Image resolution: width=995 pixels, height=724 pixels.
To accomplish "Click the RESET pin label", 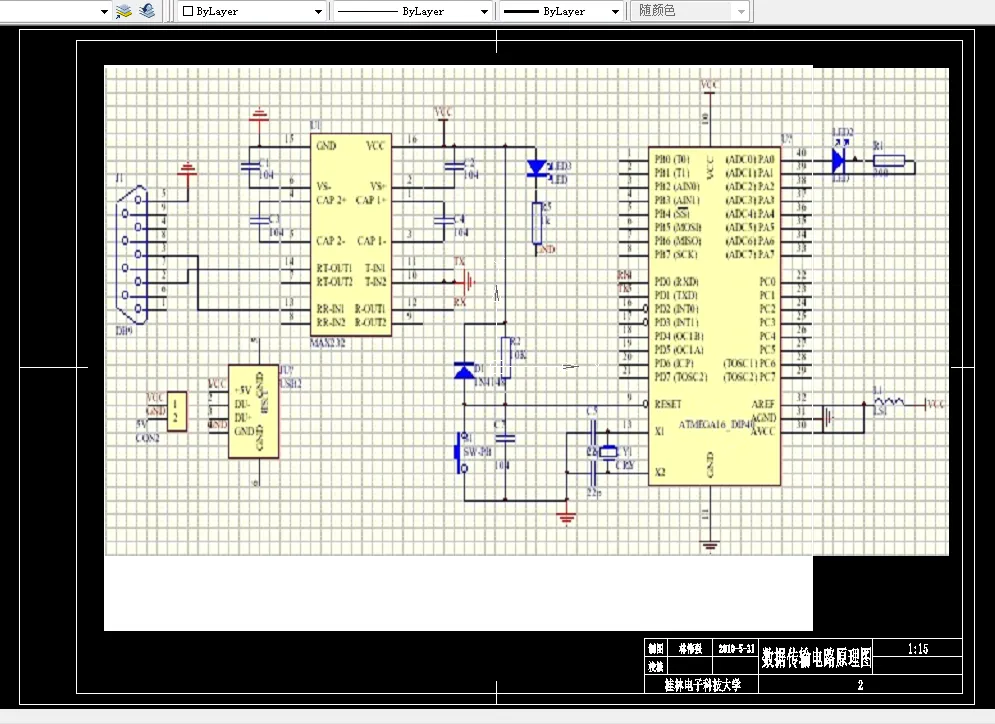I will pos(668,404).
